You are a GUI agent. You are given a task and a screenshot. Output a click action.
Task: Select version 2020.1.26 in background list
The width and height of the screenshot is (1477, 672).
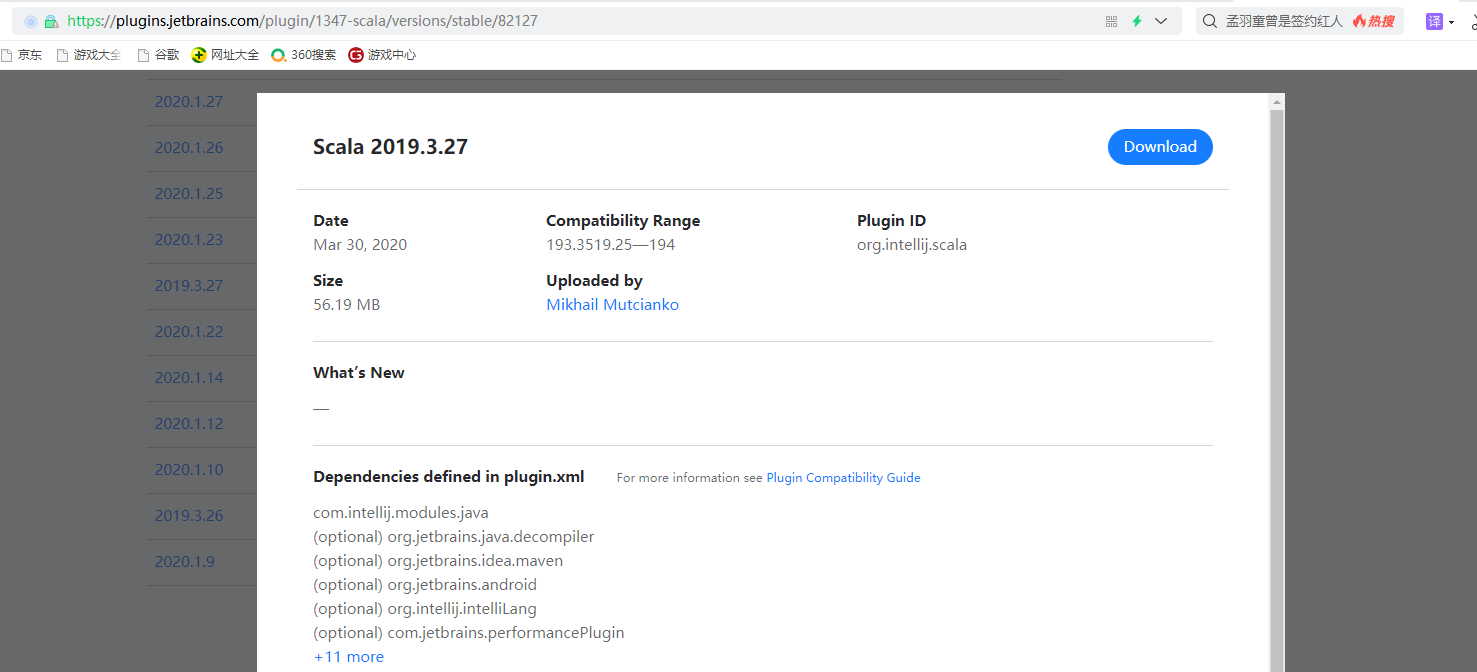coord(189,148)
